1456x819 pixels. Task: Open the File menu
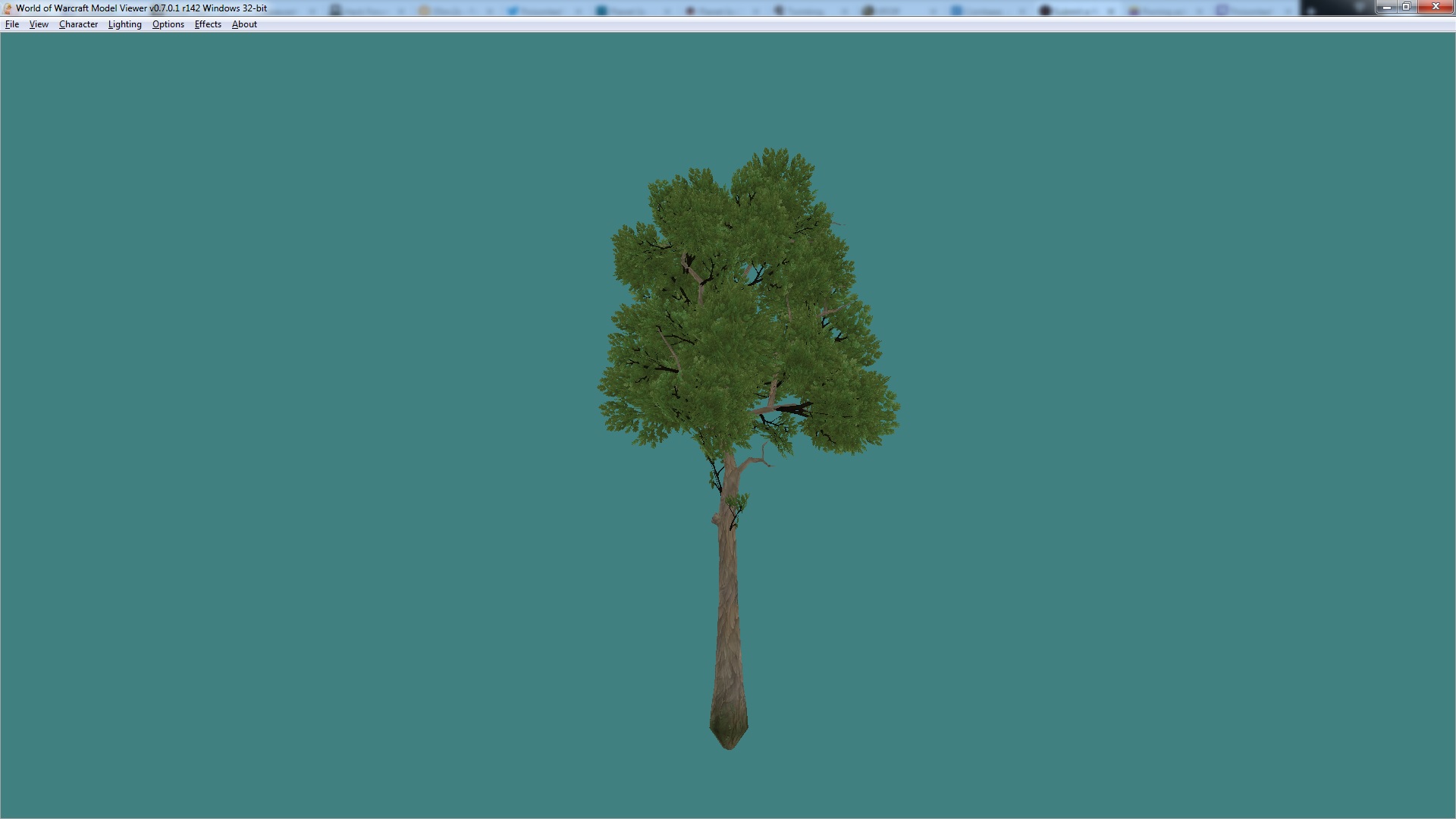(12, 24)
